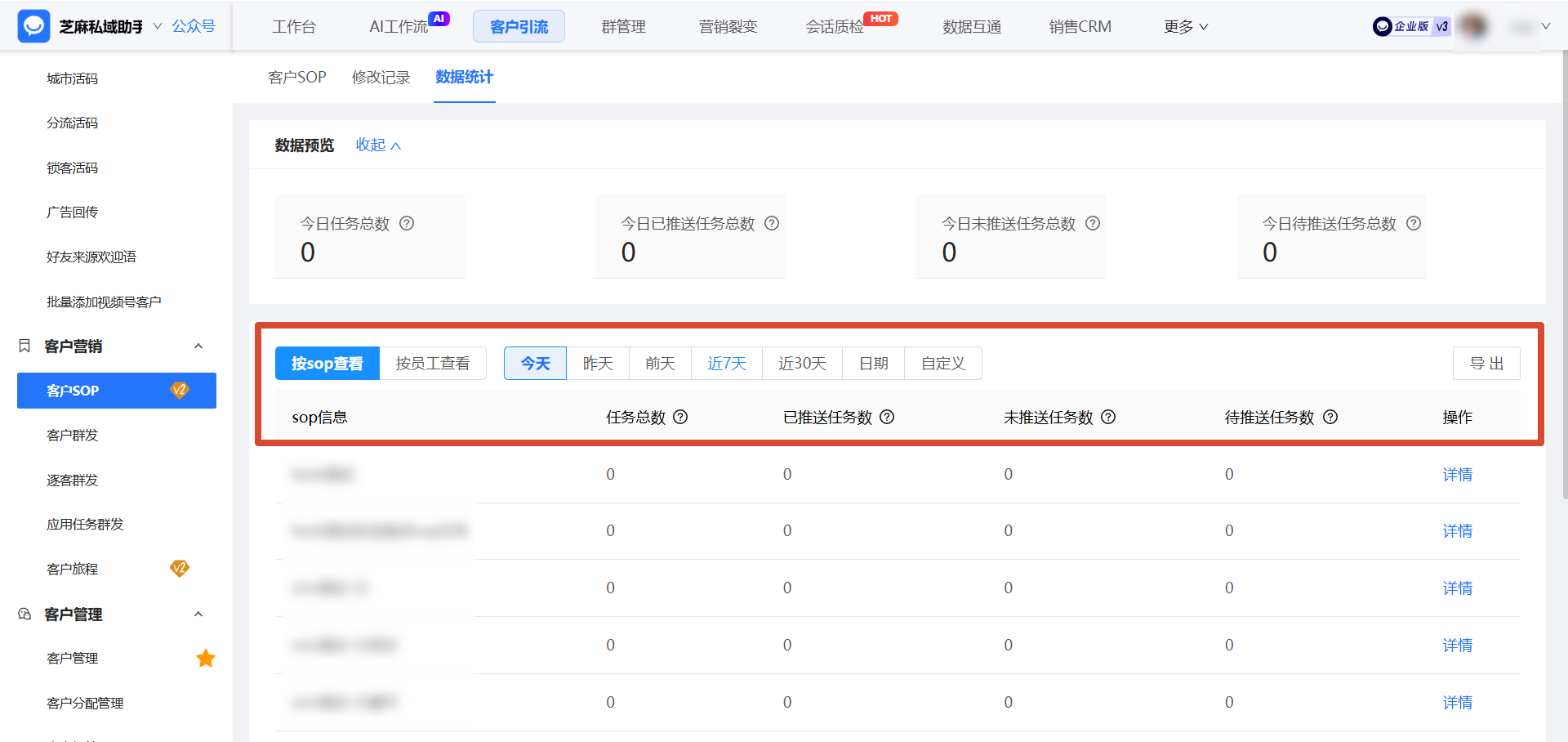Select the 日期 filter option
This screenshot has height=742, width=1568.
tap(874, 364)
